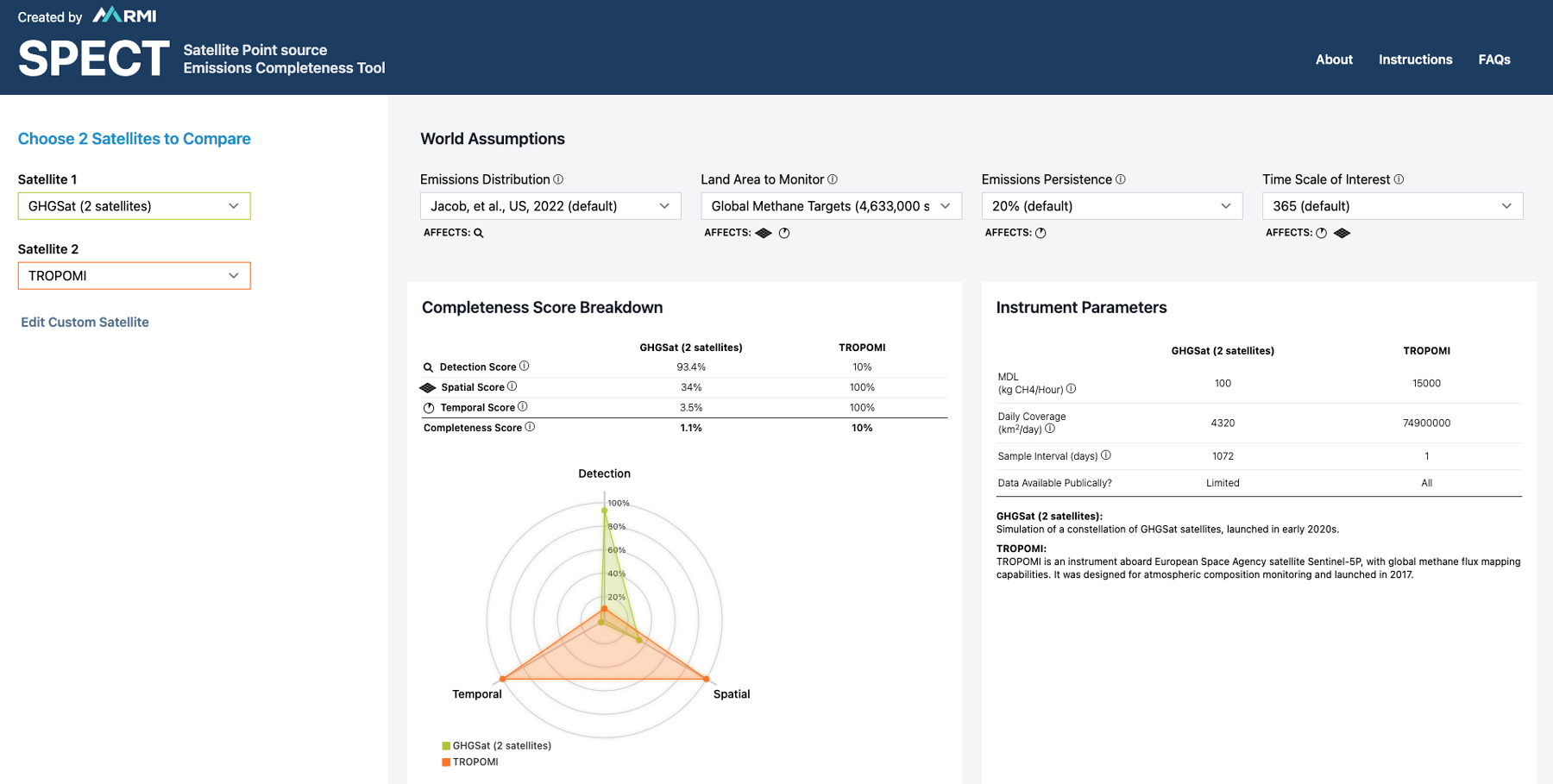Screen dimensions: 1553x784
Task: Click GHGSat spatial score 34%
Action: (x=691, y=387)
